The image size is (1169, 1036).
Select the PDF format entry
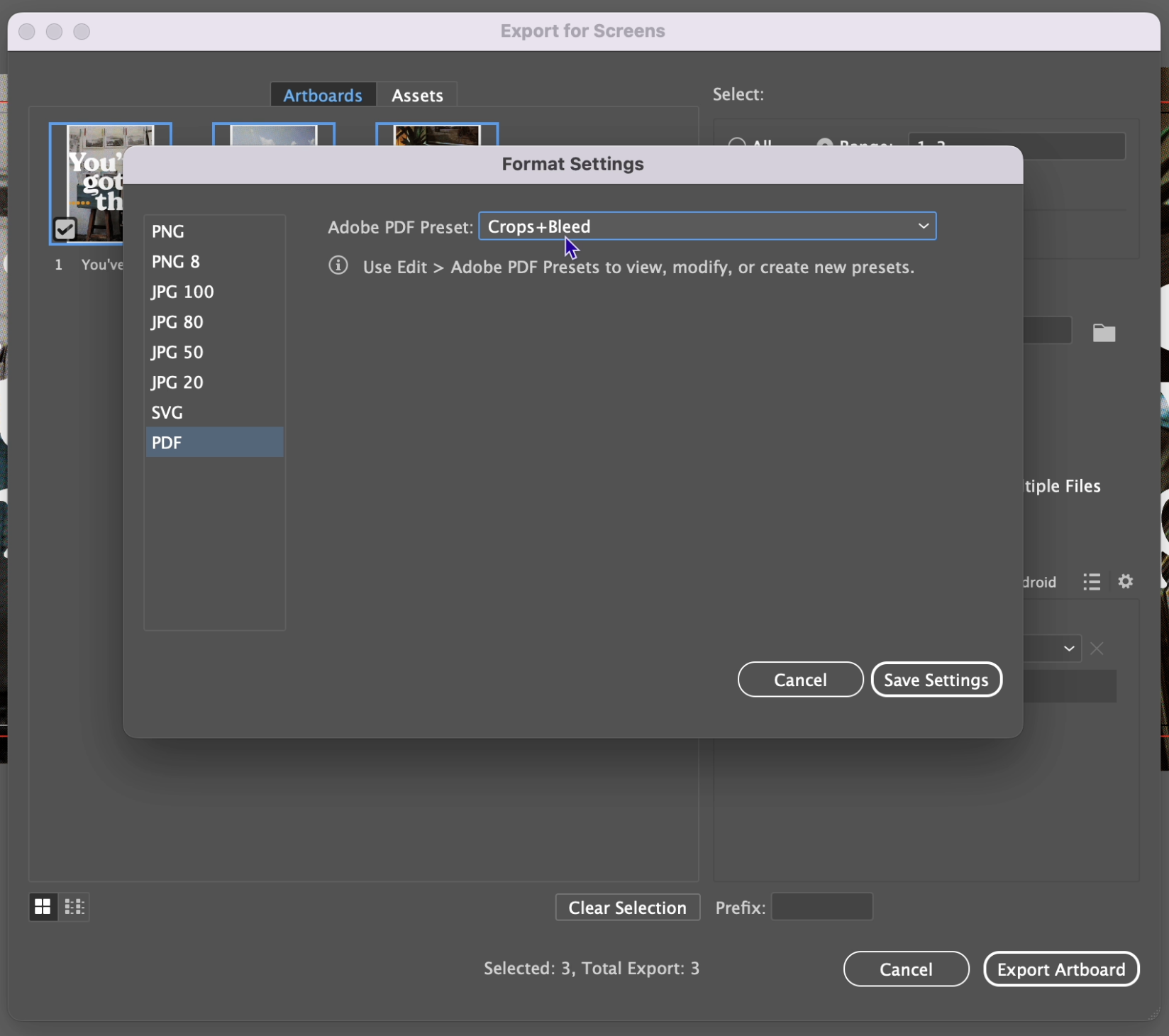[214, 442]
